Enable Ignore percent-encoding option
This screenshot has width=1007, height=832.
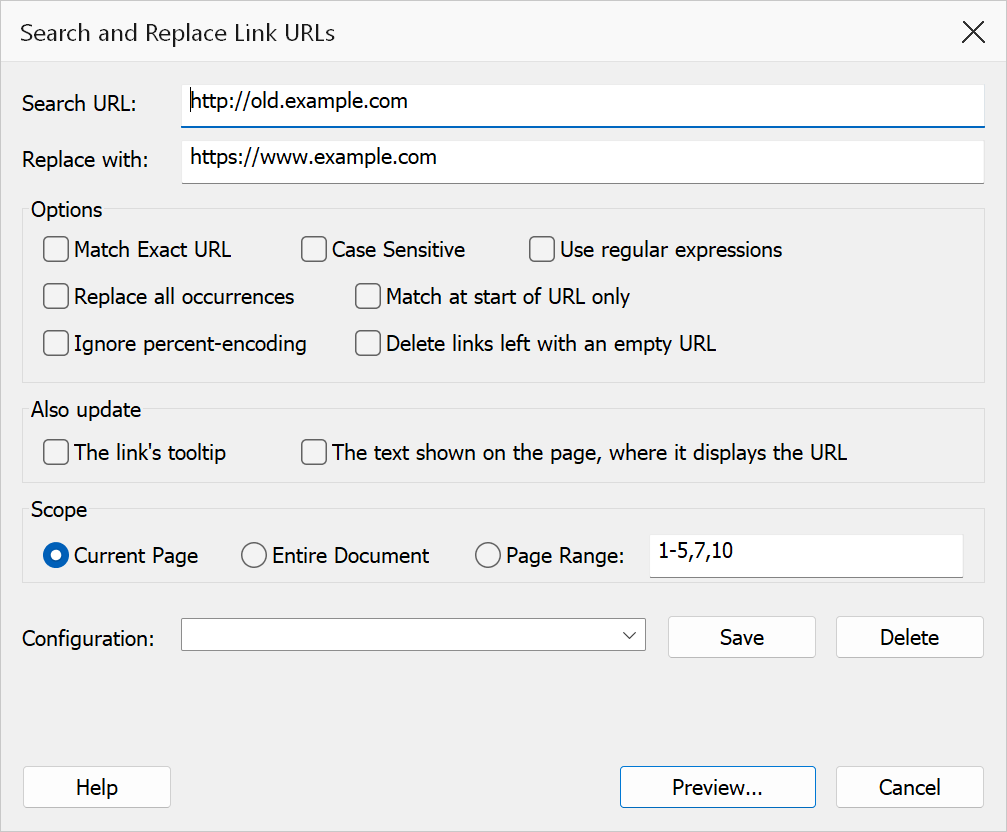click(x=56, y=343)
